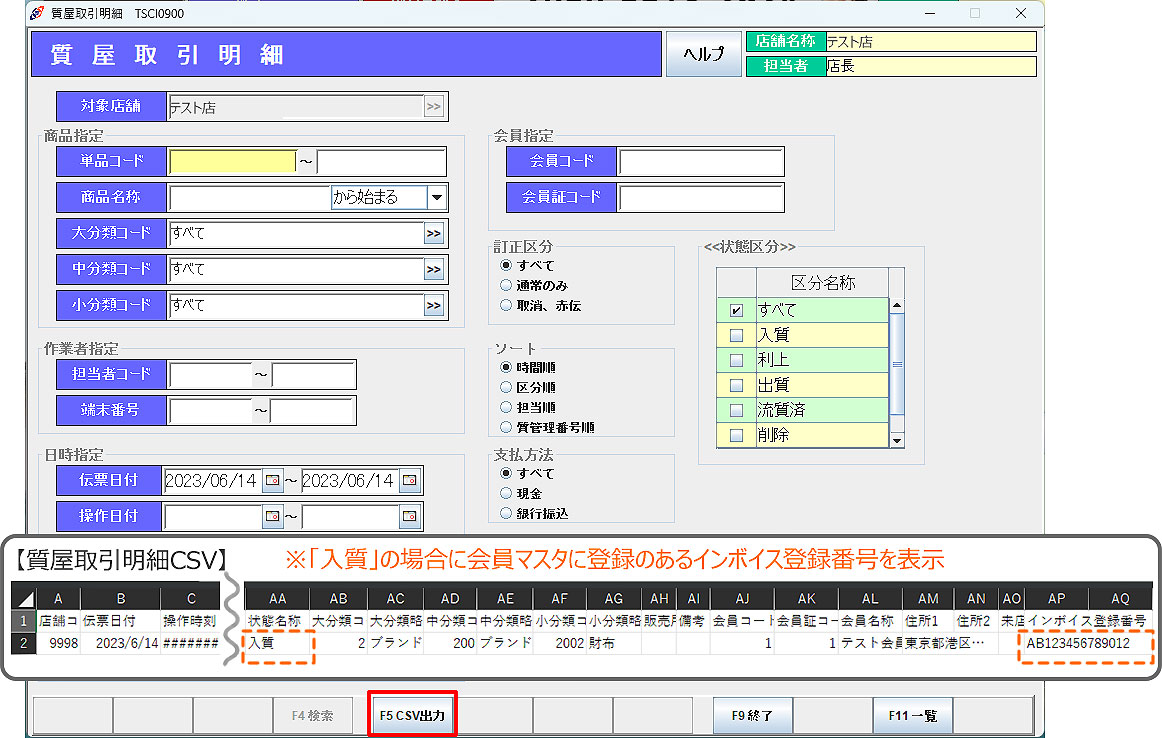Select 通常のみ radio in 訂正区分
Image resolution: width=1162 pixels, height=738 pixels.
[506, 286]
